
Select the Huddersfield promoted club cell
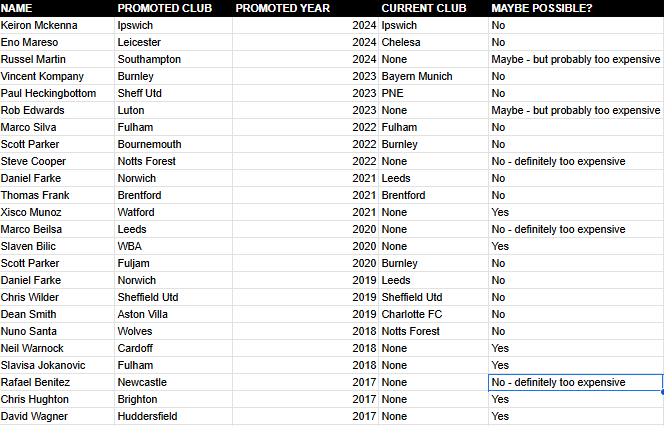174,416
